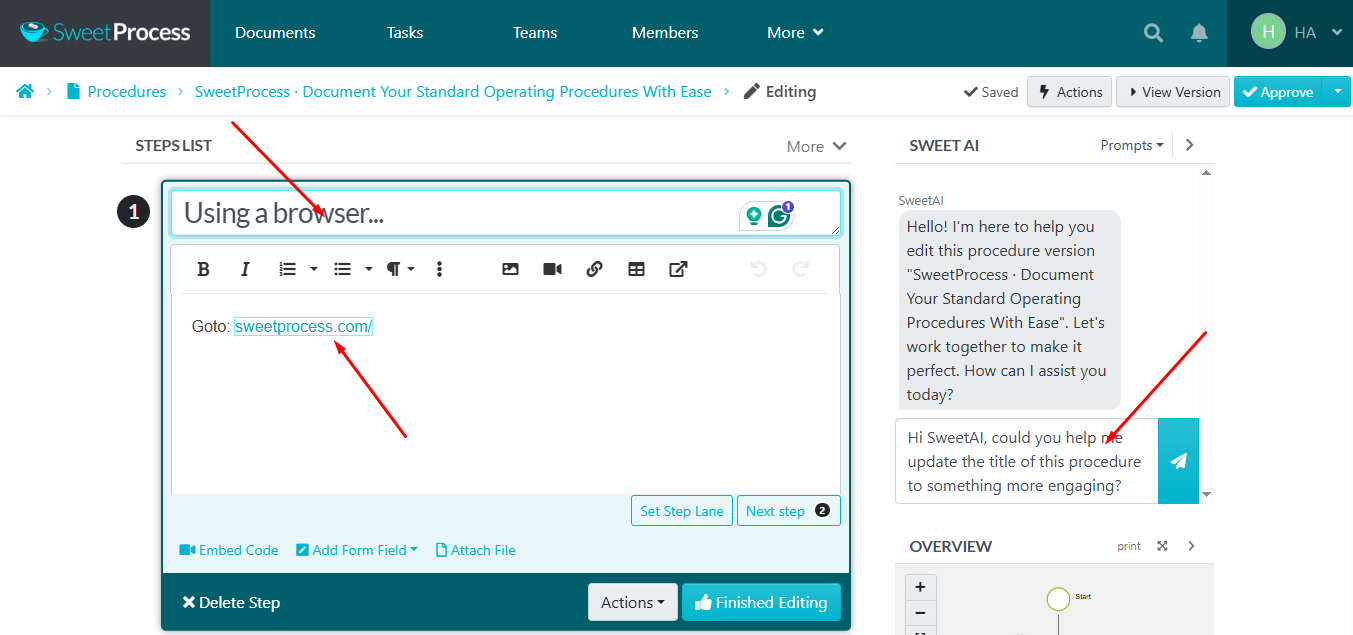Open the search icon in top bar

point(1153,33)
